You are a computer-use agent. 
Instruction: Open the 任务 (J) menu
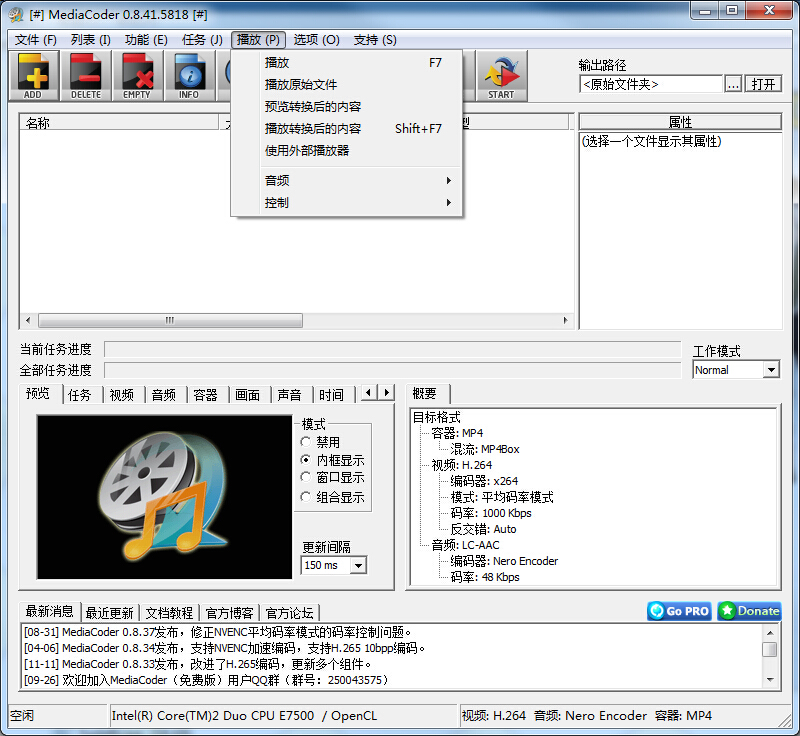[x=203, y=40]
